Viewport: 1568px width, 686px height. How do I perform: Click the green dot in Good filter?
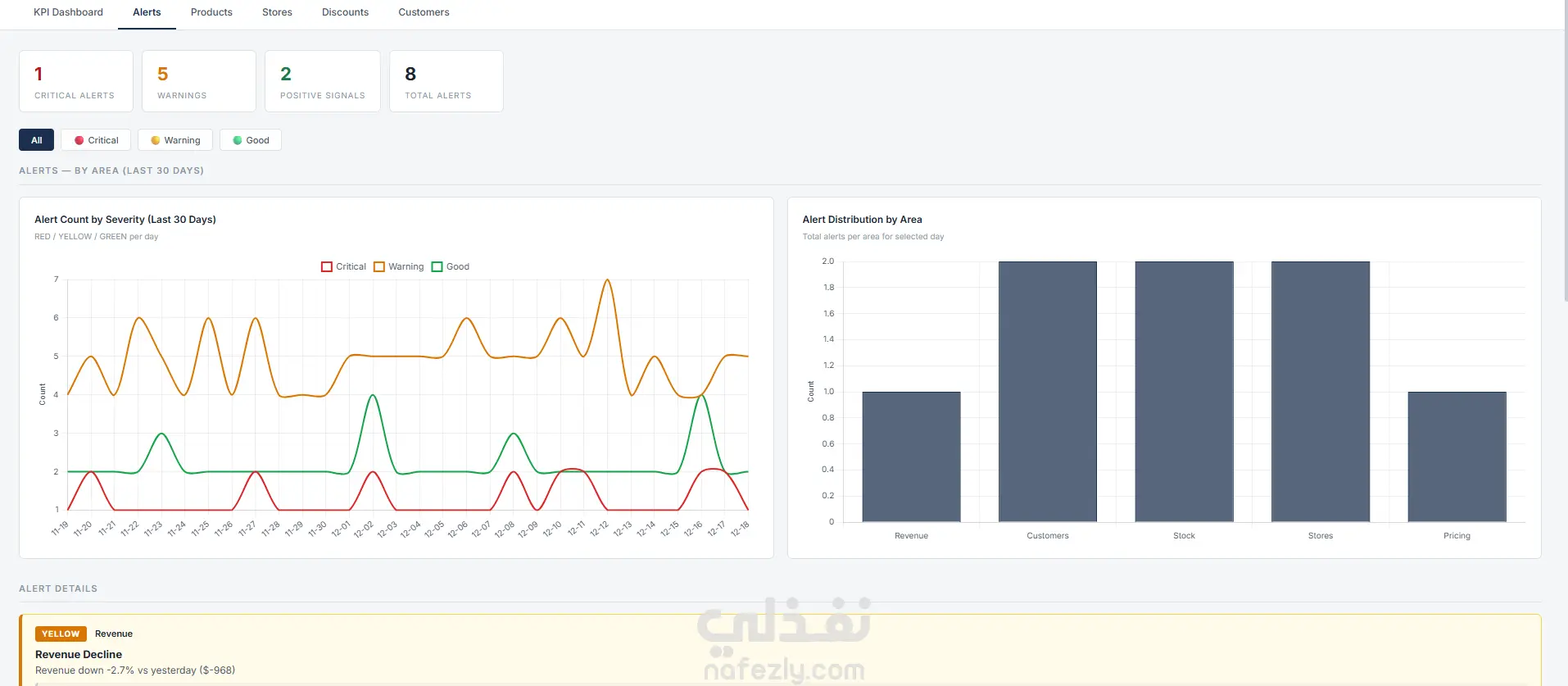[x=238, y=140]
